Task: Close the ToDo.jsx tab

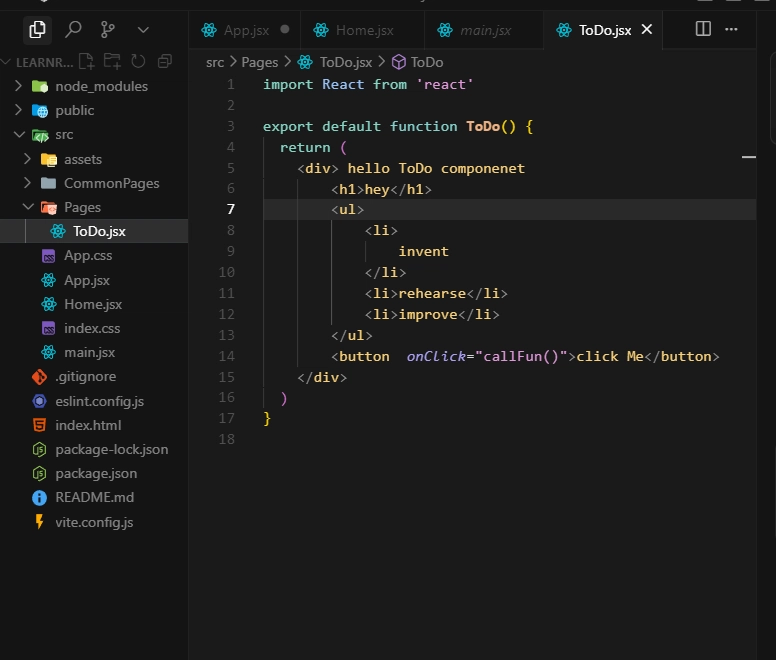Action: click(647, 30)
